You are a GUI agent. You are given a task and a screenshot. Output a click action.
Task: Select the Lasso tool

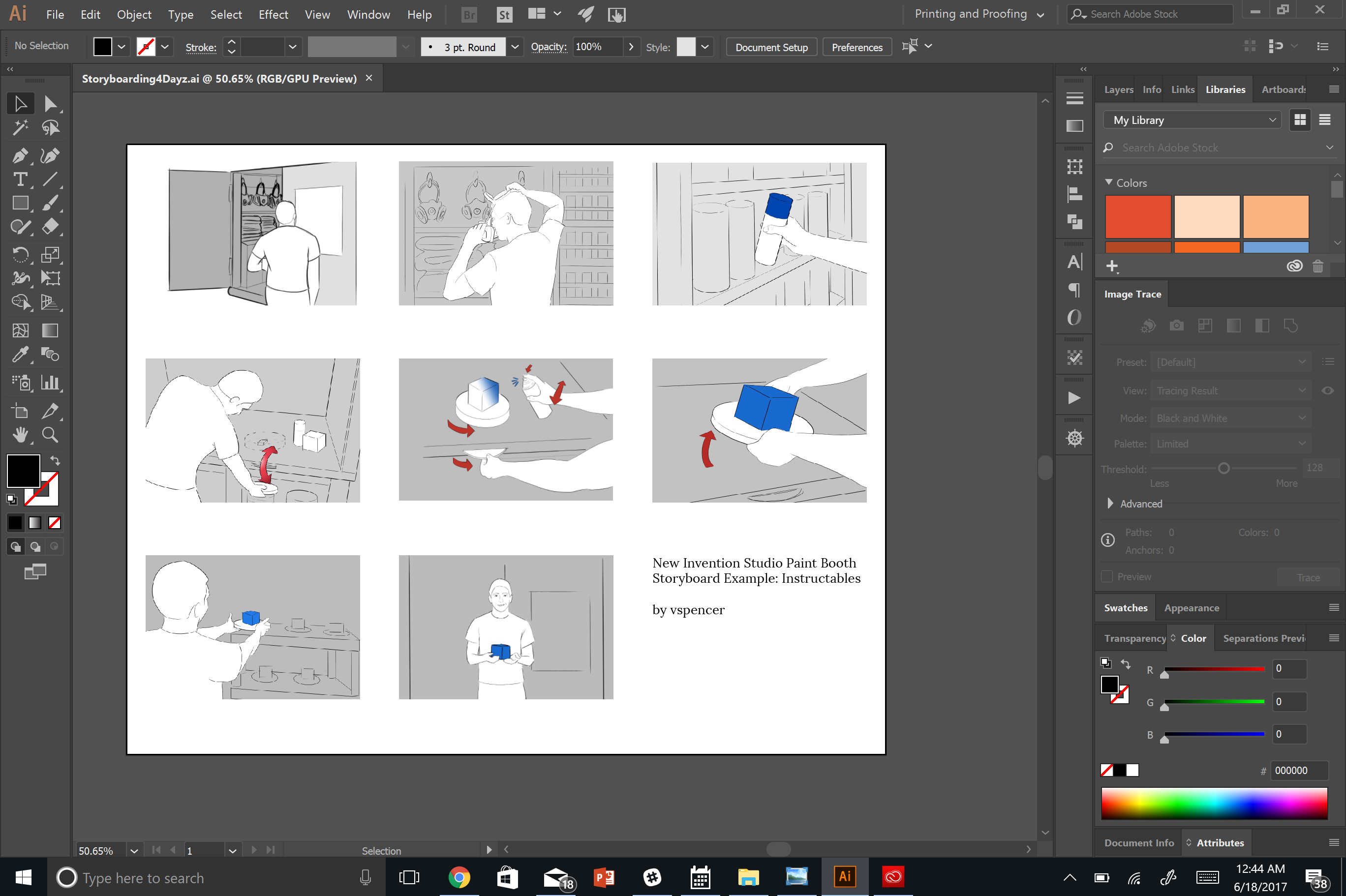pos(50,127)
